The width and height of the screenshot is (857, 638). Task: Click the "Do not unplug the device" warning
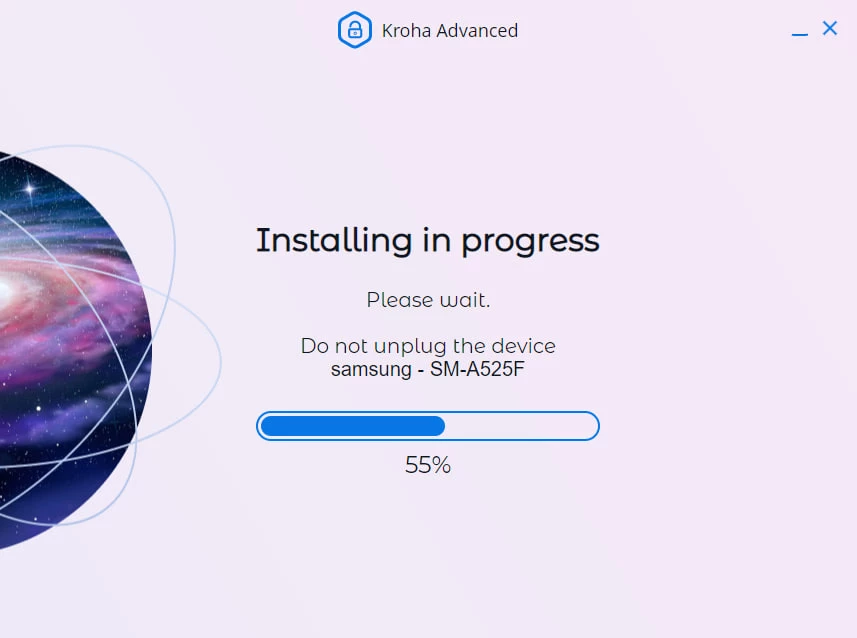tap(428, 346)
